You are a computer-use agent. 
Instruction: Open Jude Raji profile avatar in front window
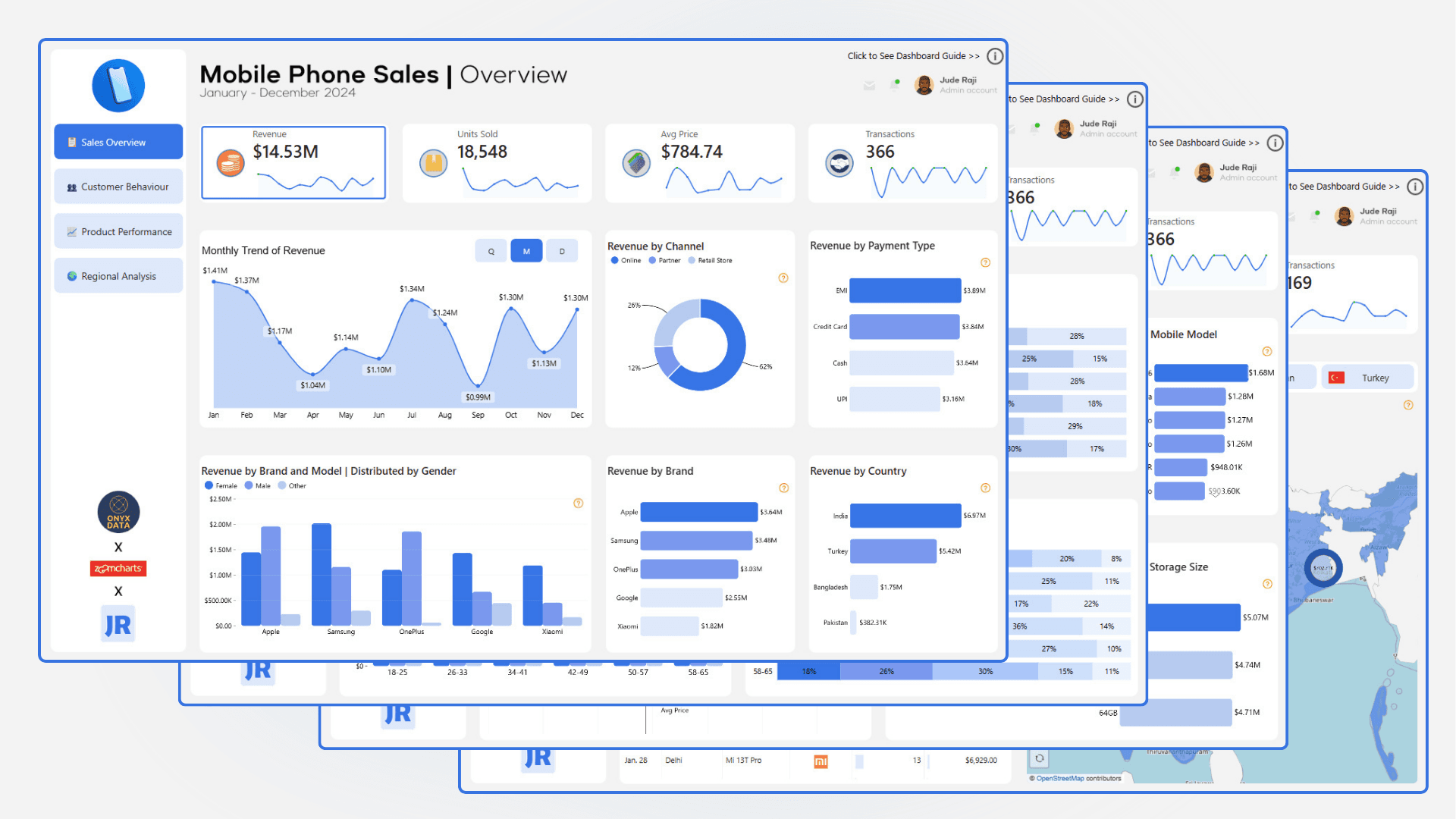pyautogui.click(x=924, y=85)
